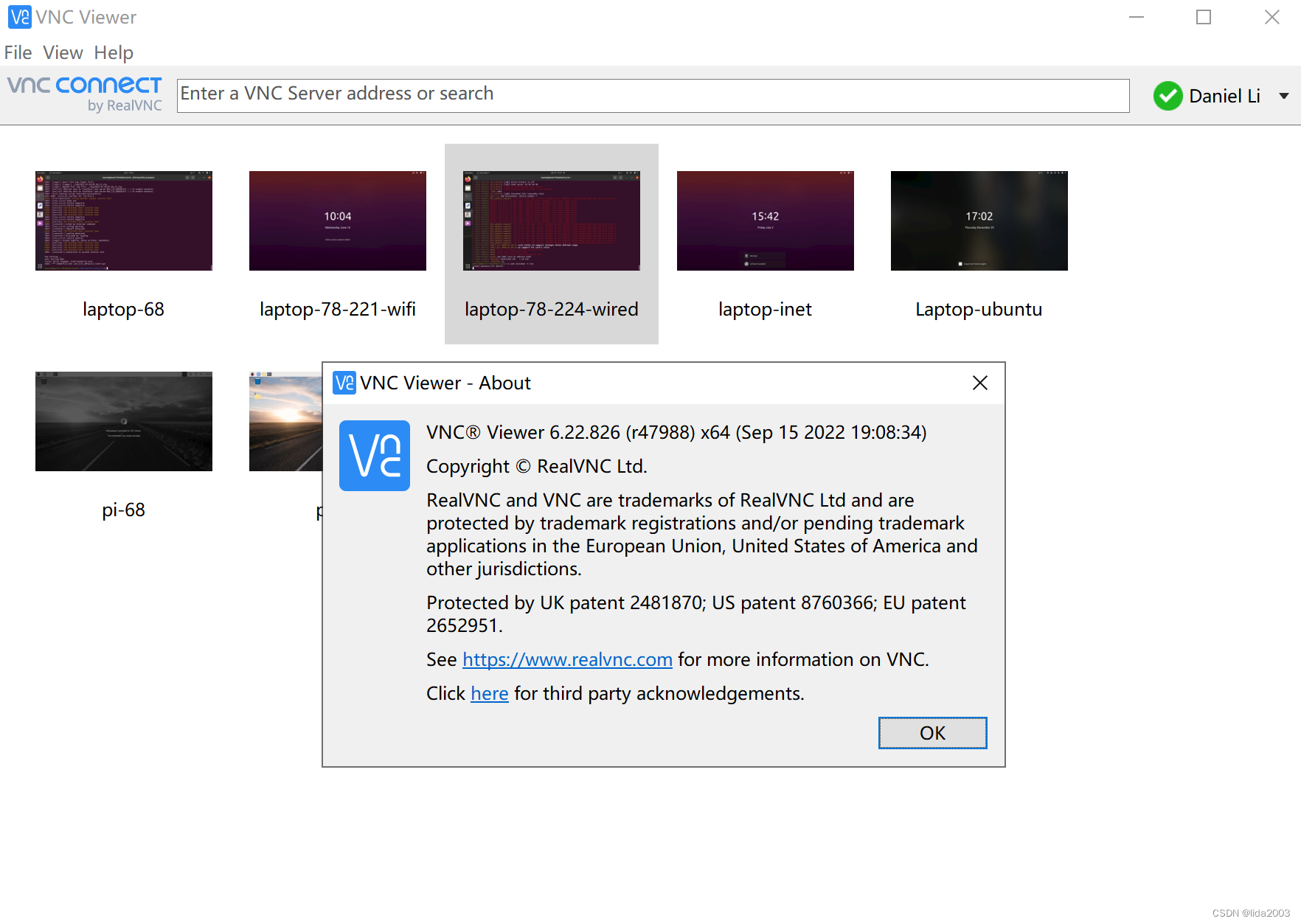Open the View menu
The width and height of the screenshot is (1301, 924).
(x=63, y=53)
